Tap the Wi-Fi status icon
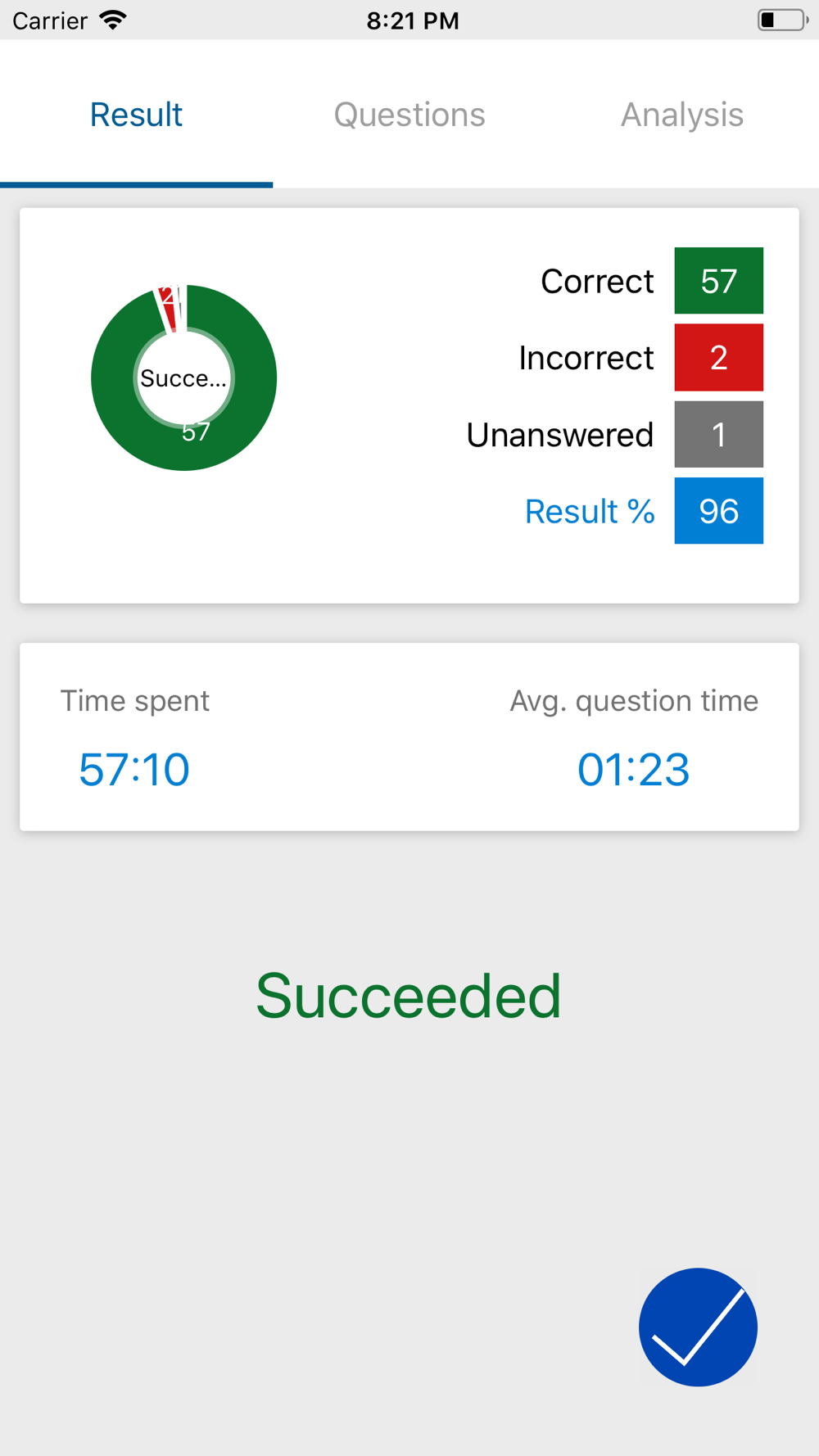This screenshot has height=1456, width=819. coord(113,20)
